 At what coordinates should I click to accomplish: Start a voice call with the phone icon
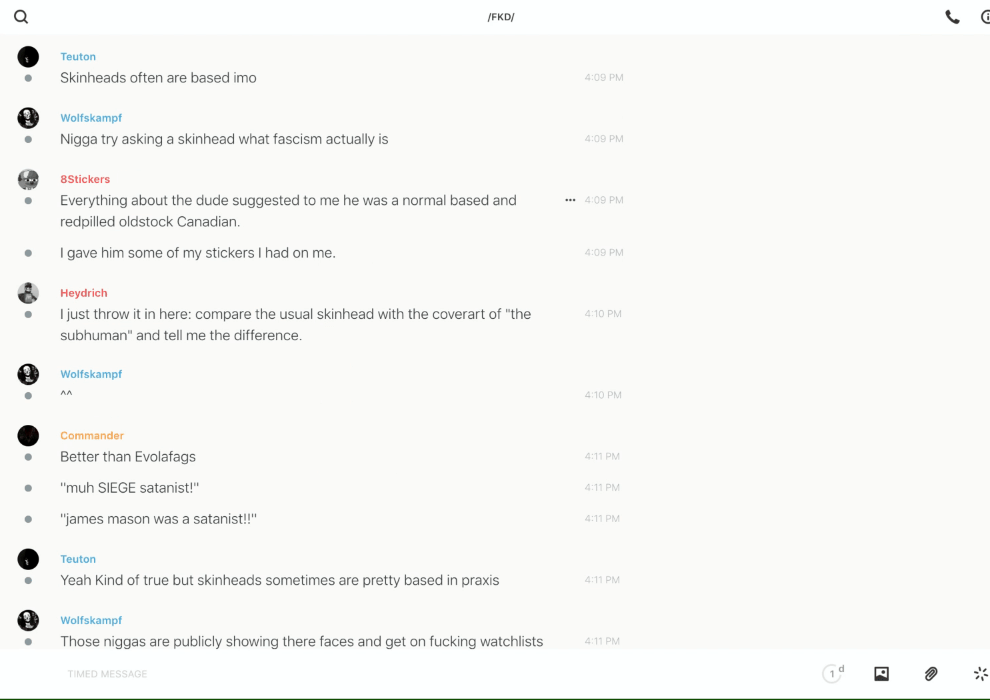[x=952, y=17]
